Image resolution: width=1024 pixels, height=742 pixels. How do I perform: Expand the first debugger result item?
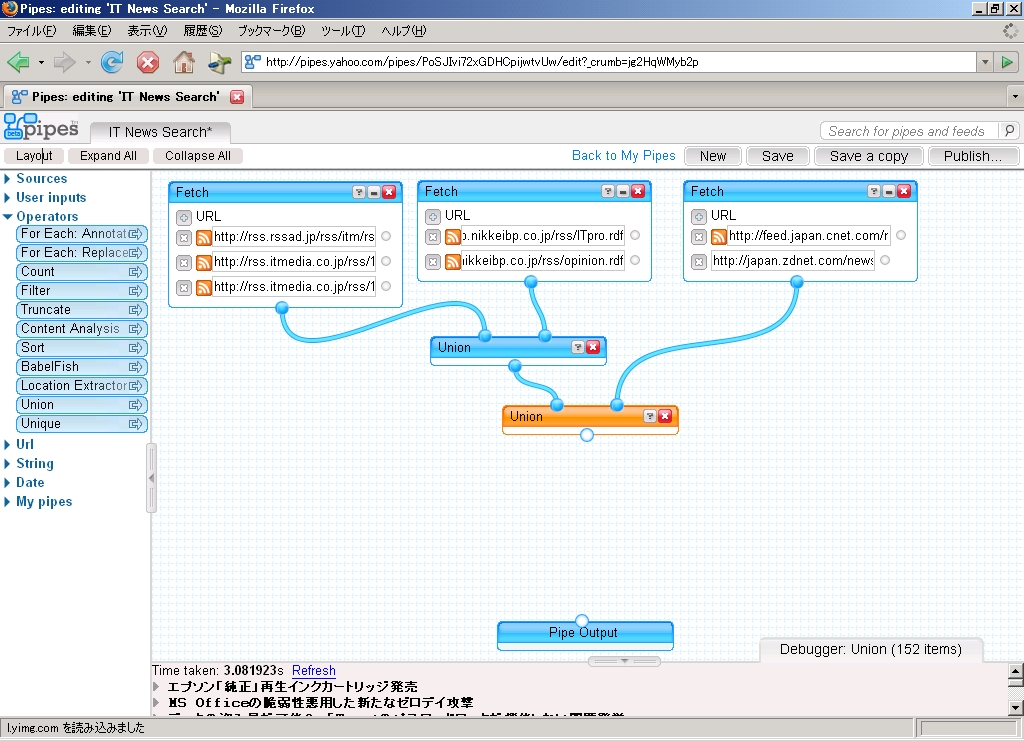click(x=156, y=686)
